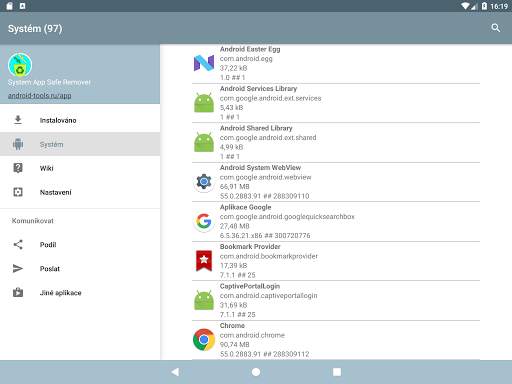
Task: Tap the recent apps square button
Action: tap(337, 372)
